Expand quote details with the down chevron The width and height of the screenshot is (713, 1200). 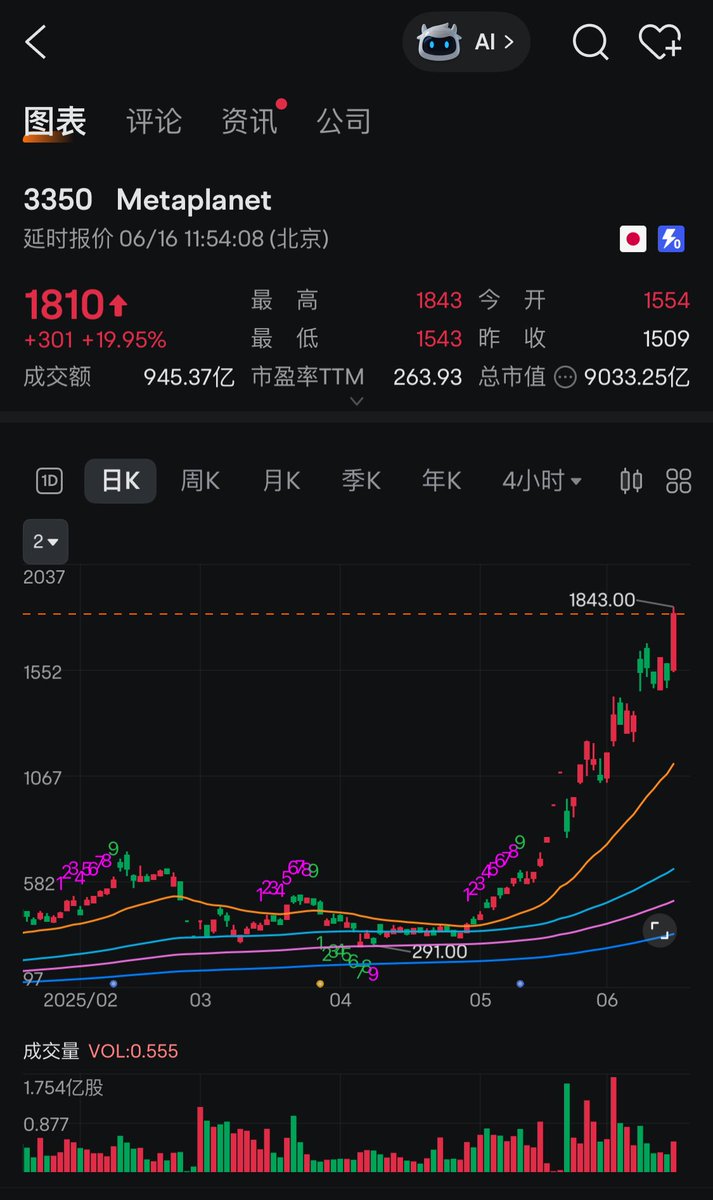356,401
